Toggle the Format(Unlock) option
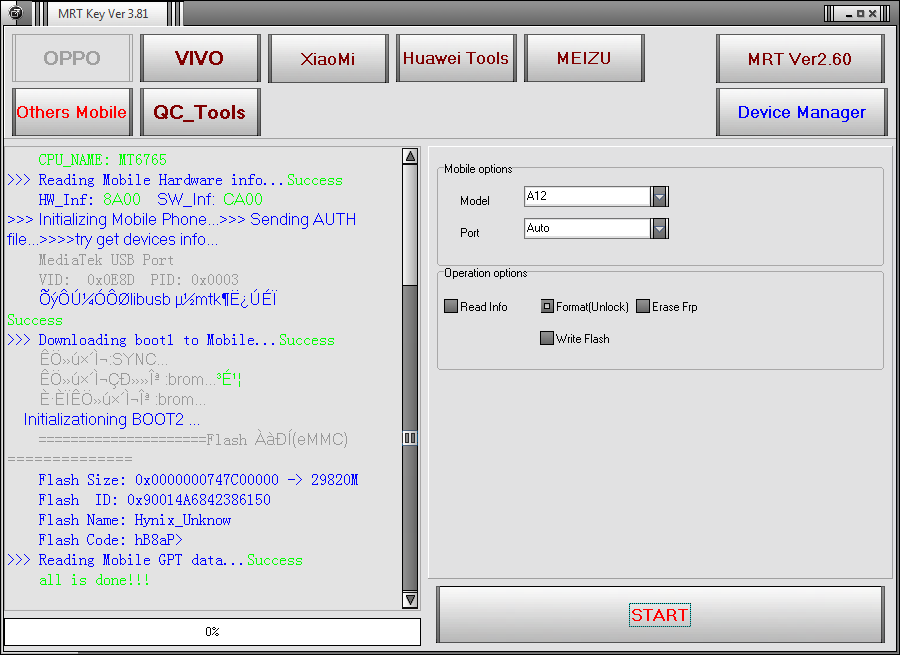This screenshot has height=655, width=900. 547,306
